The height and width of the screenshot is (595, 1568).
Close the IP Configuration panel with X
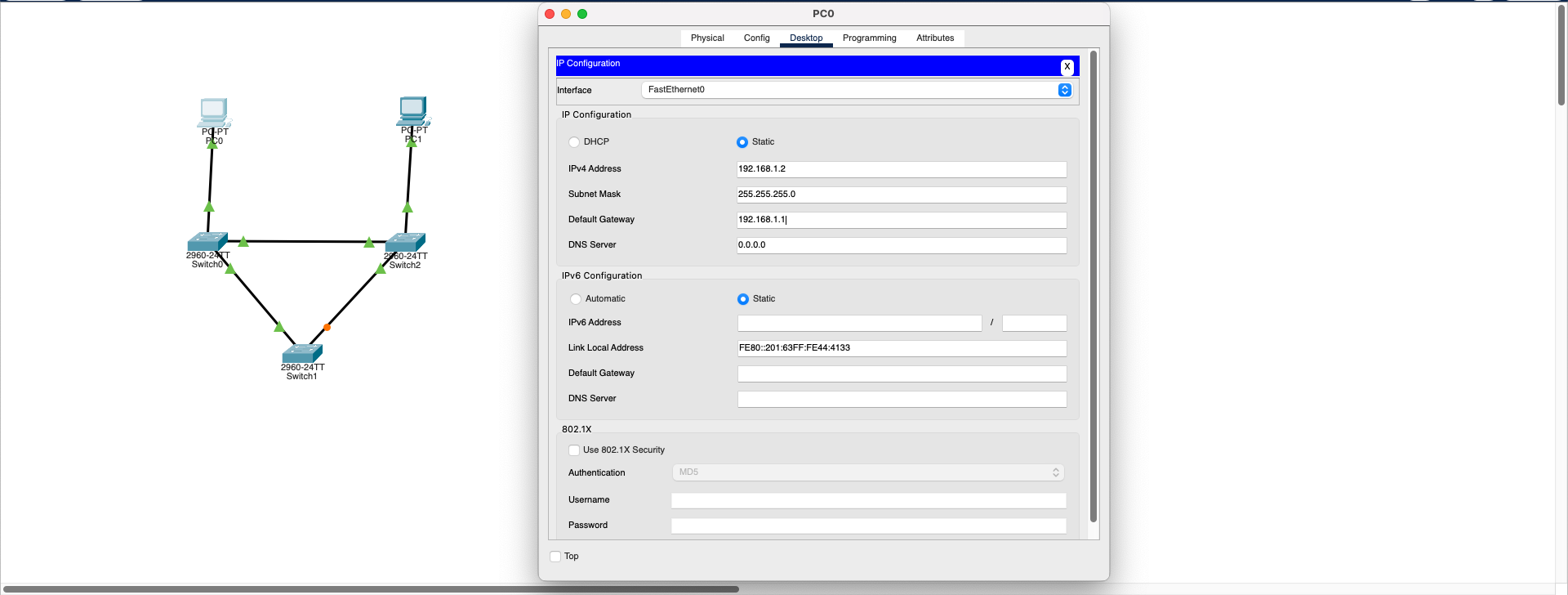pos(1067,67)
